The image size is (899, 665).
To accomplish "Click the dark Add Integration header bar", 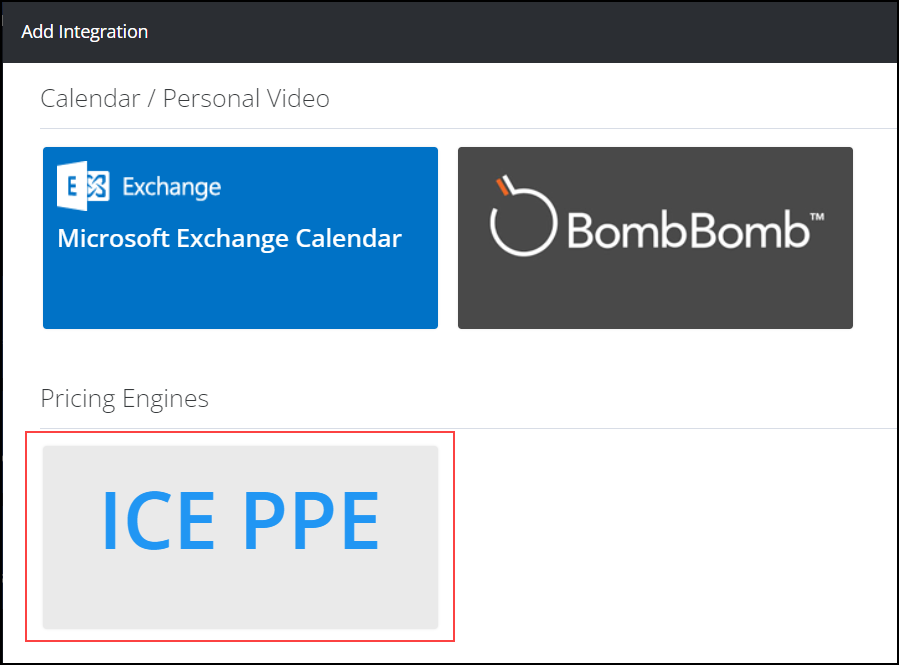I will pos(450,32).
